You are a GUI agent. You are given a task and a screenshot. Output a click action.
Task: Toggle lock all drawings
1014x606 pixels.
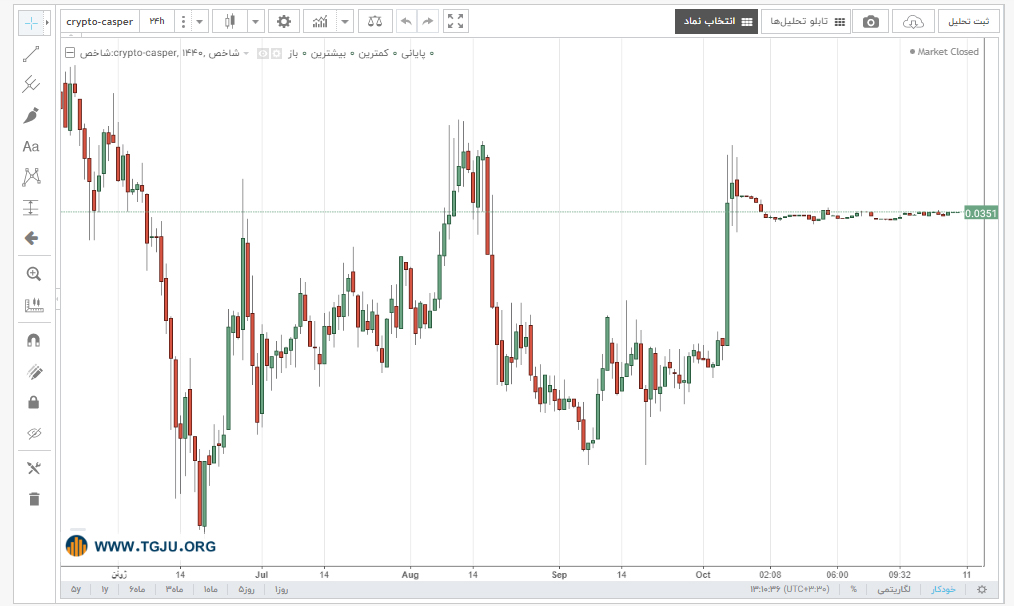click(x=34, y=402)
